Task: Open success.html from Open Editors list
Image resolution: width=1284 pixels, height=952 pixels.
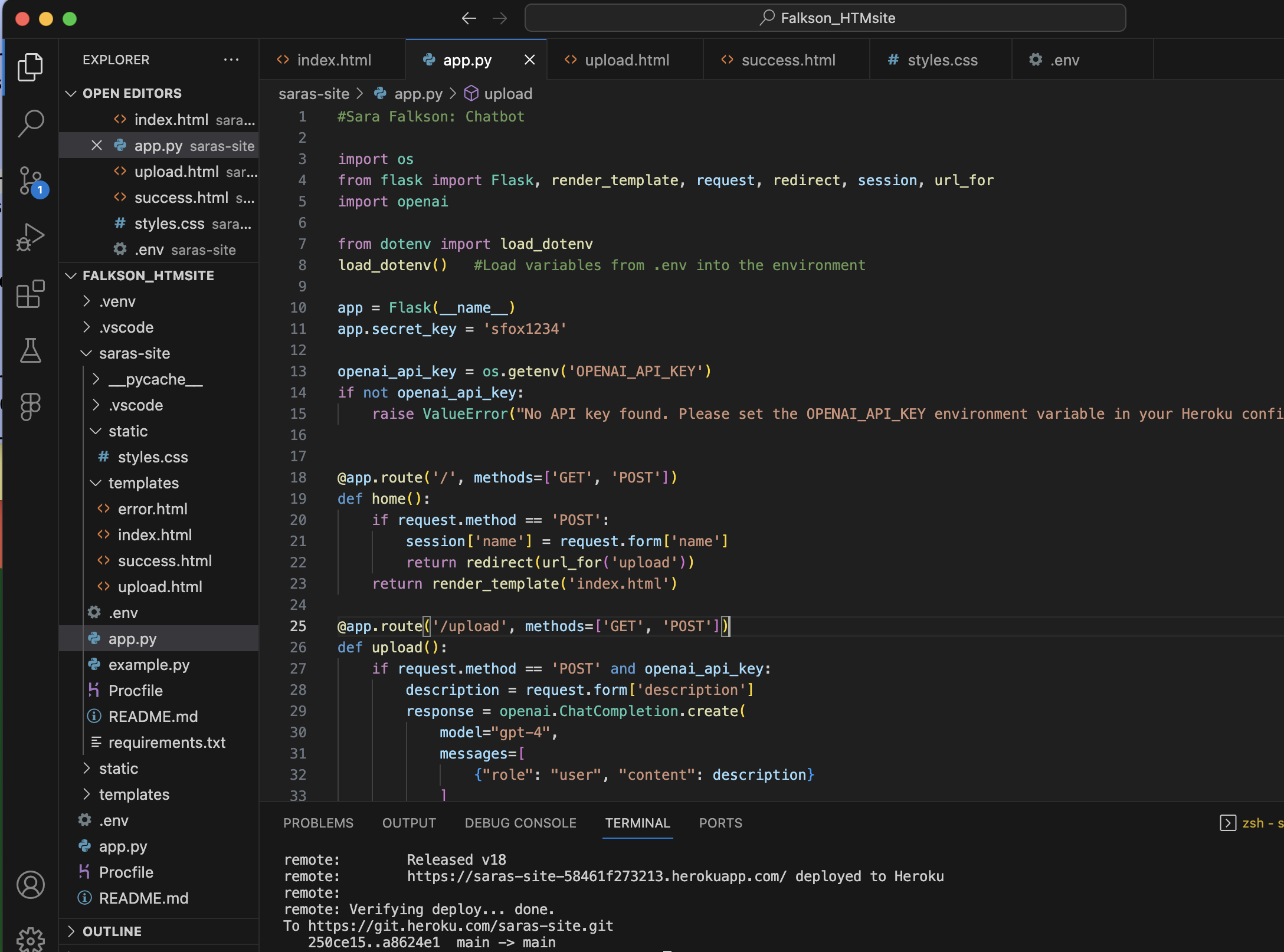Action: [159, 198]
